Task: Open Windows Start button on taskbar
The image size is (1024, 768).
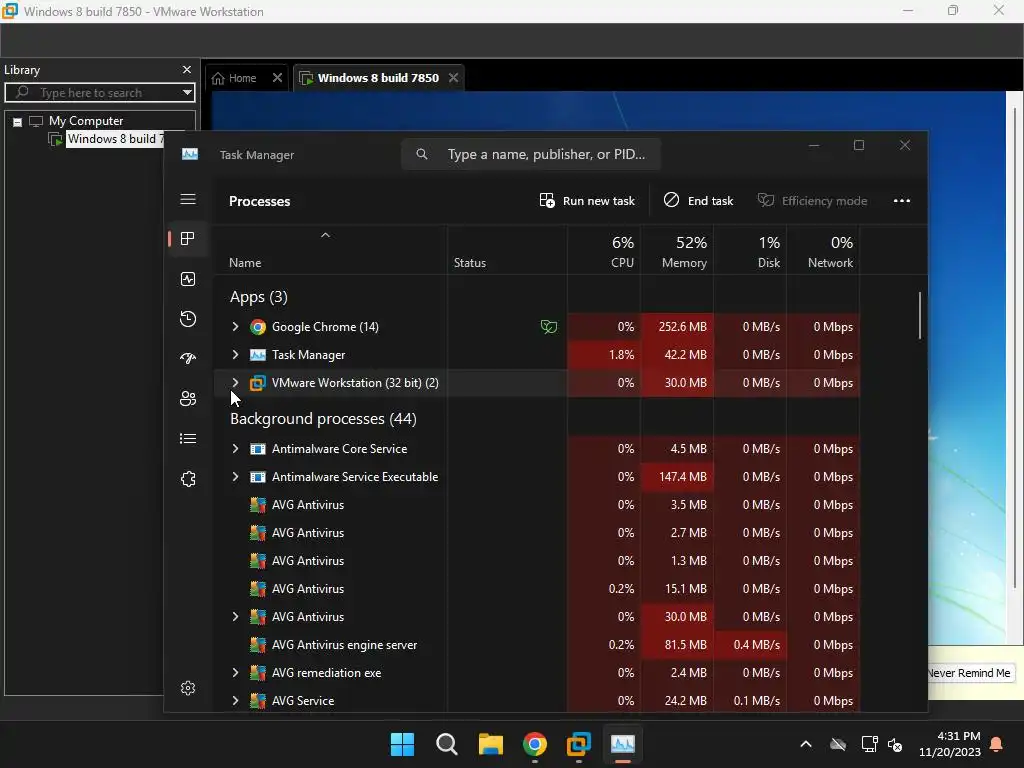Action: (x=402, y=744)
